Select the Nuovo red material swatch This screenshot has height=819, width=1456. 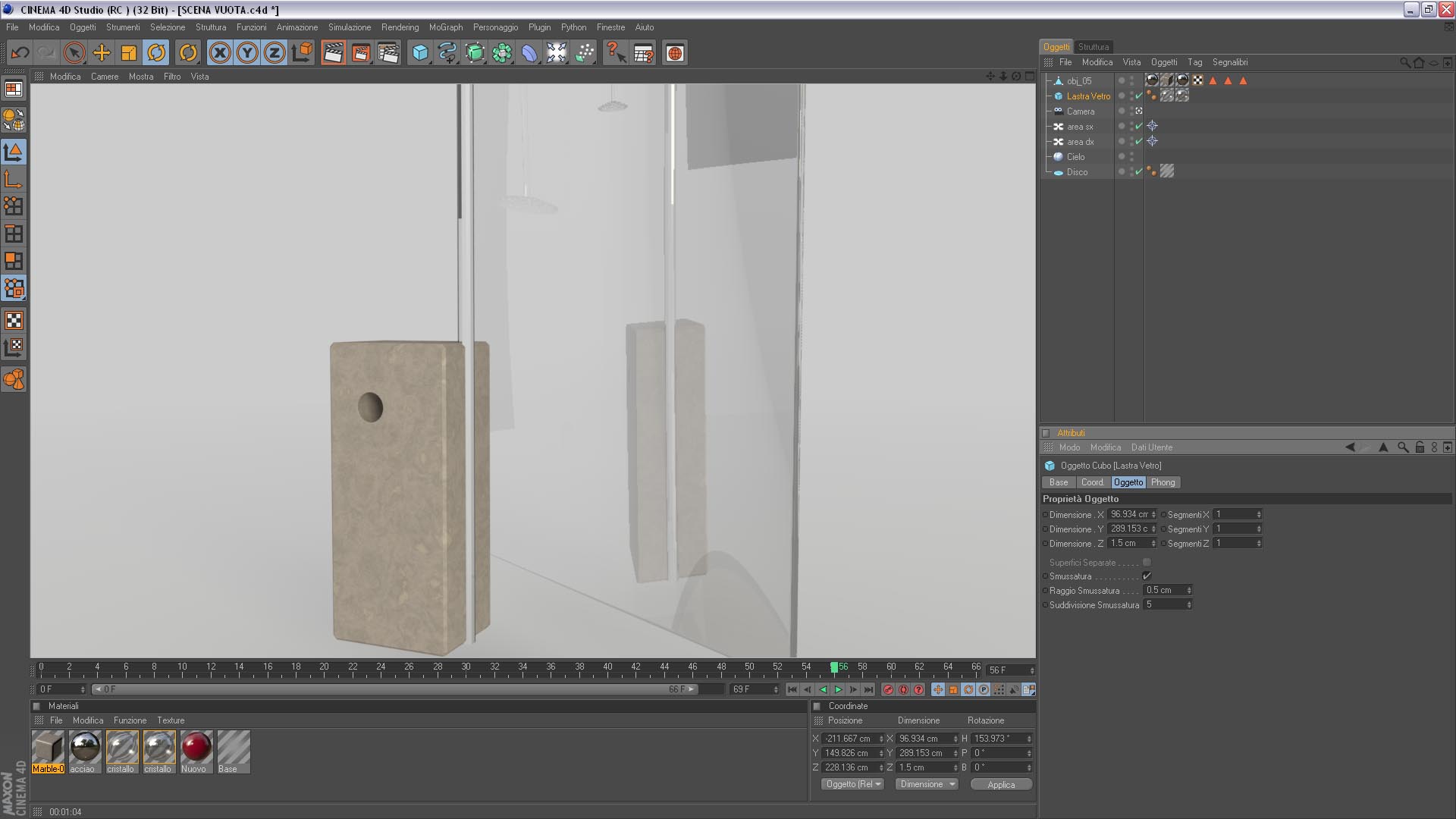[x=196, y=748]
